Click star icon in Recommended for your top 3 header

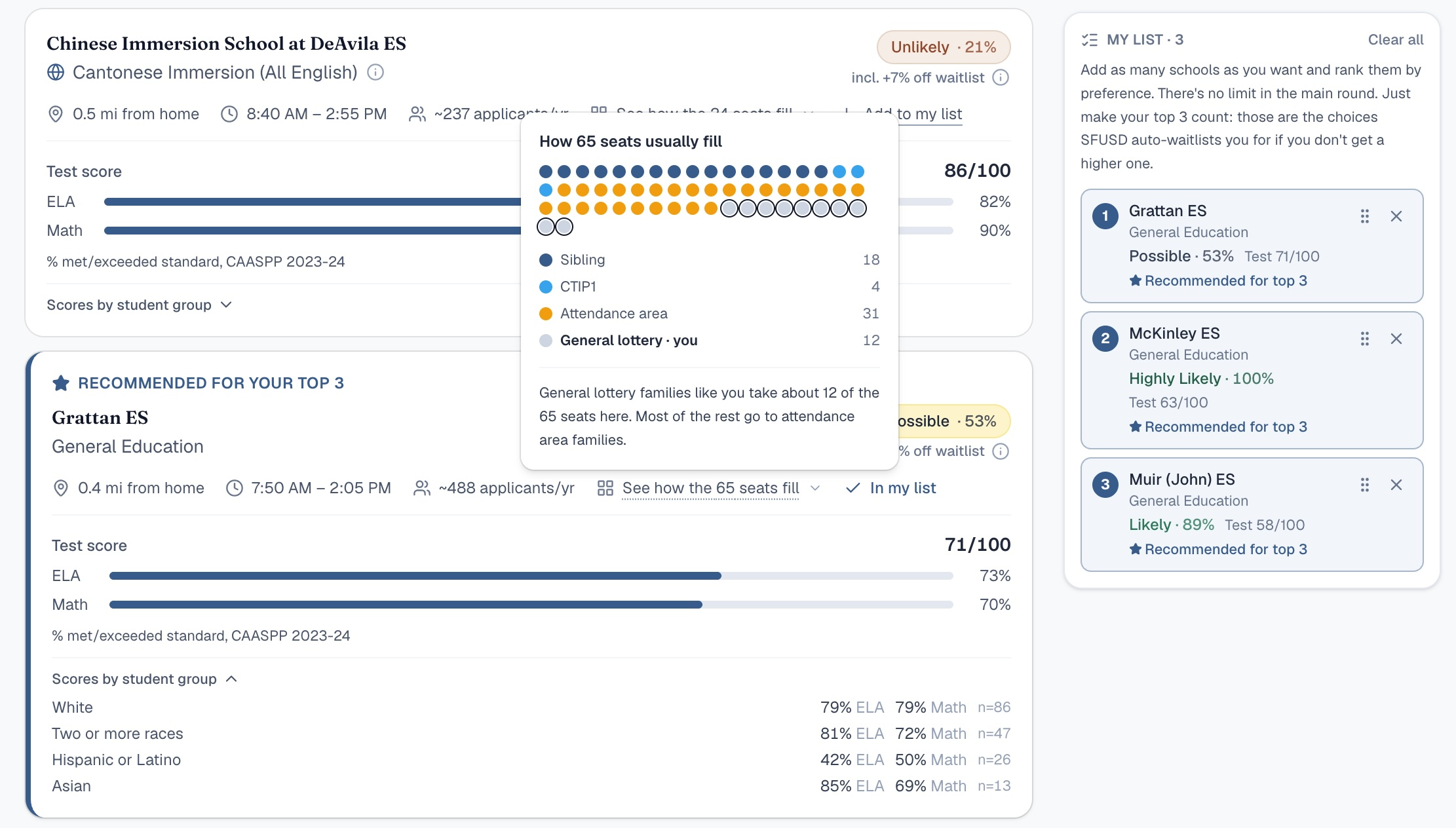[x=61, y=383]
